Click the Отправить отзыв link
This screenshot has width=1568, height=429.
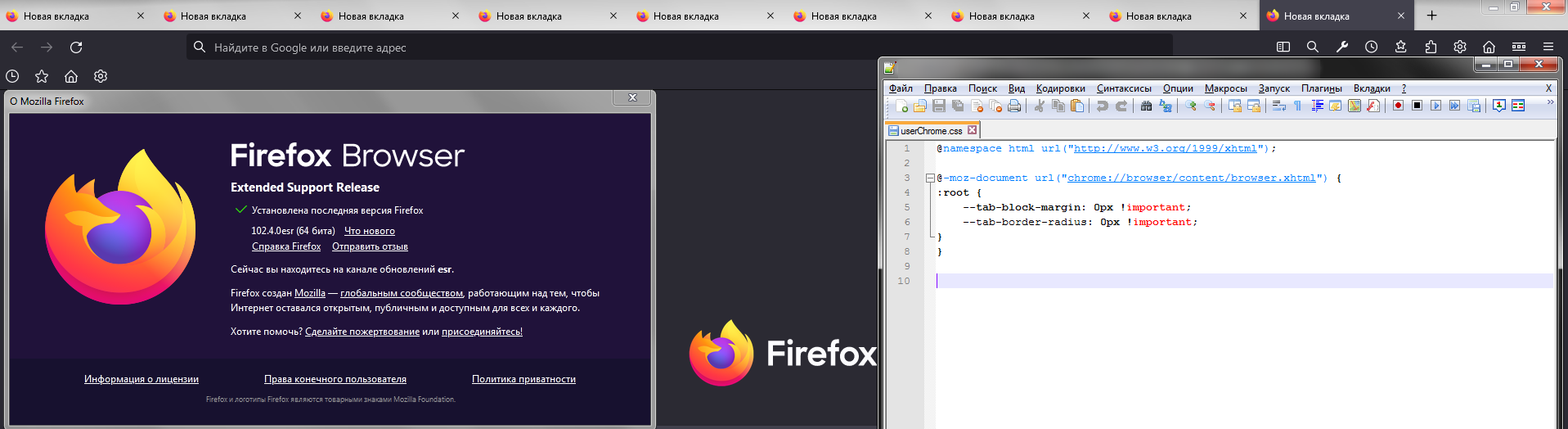tap(370, 246)
